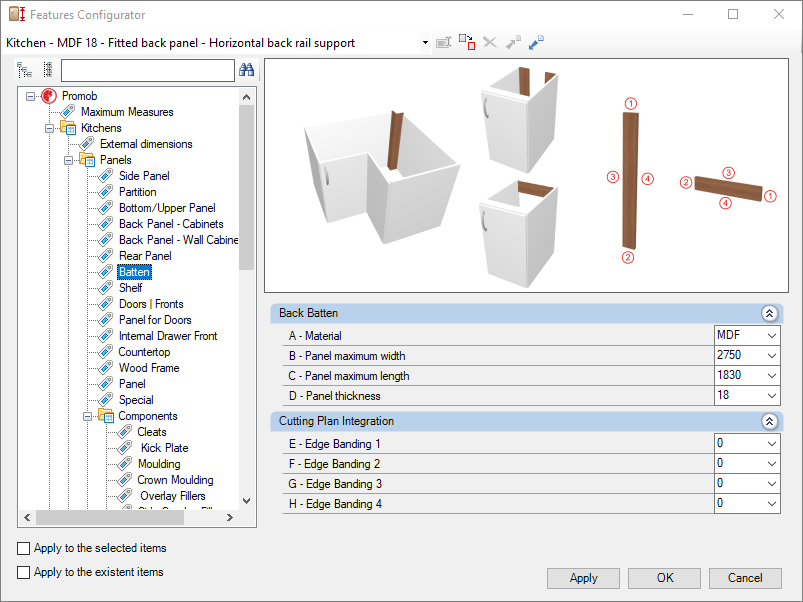Click the tag icon beside Kick Plate
Viewport: 803px width, 602px height.
(124, 448)
